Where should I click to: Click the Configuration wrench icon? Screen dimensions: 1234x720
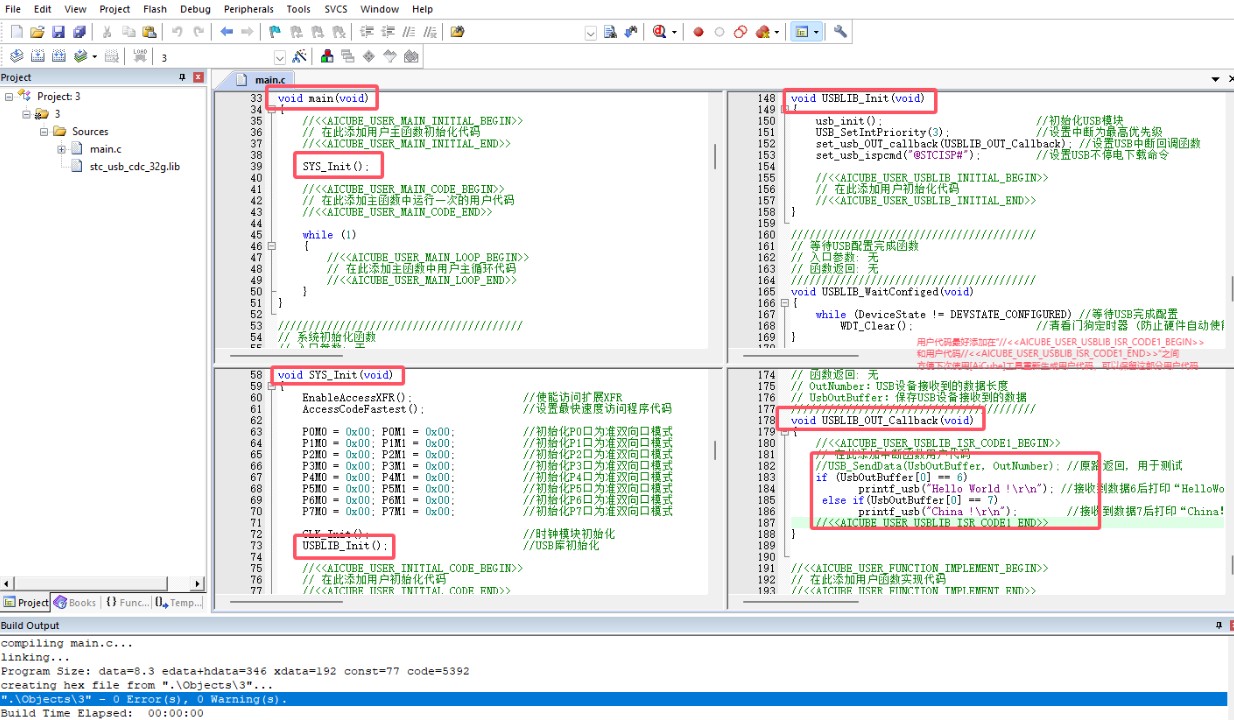[840, 32]
